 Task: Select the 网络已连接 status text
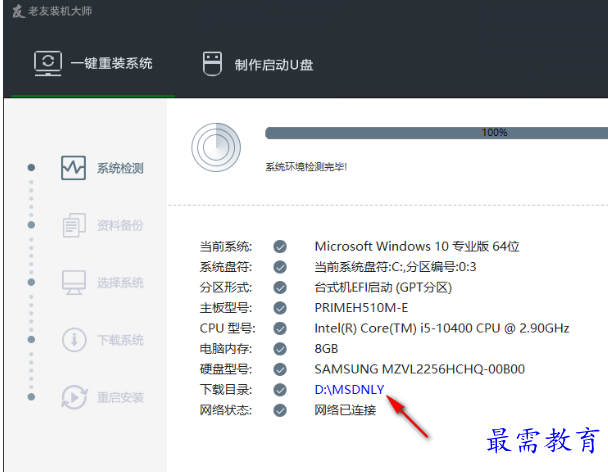345,410
